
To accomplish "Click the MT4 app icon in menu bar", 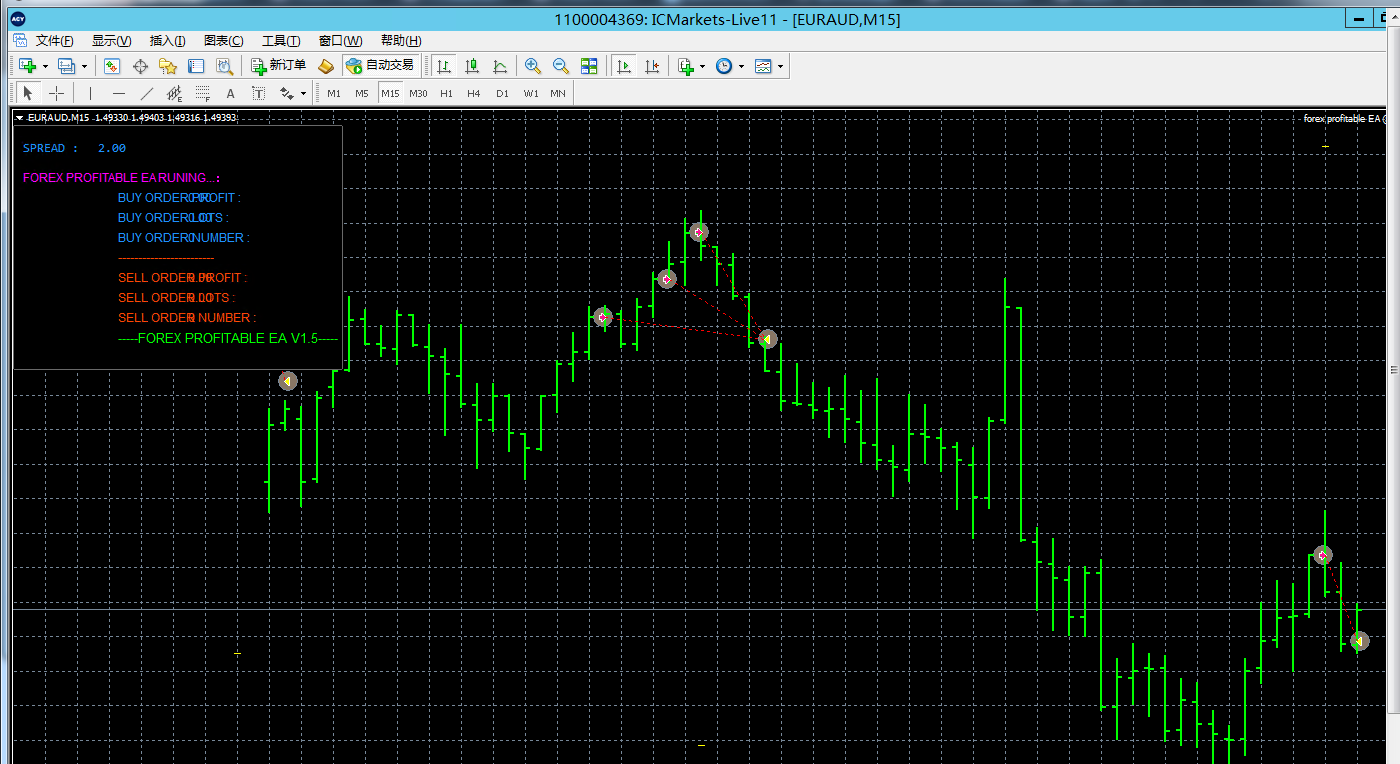I will pyautogui.click(x=19, y=40).
